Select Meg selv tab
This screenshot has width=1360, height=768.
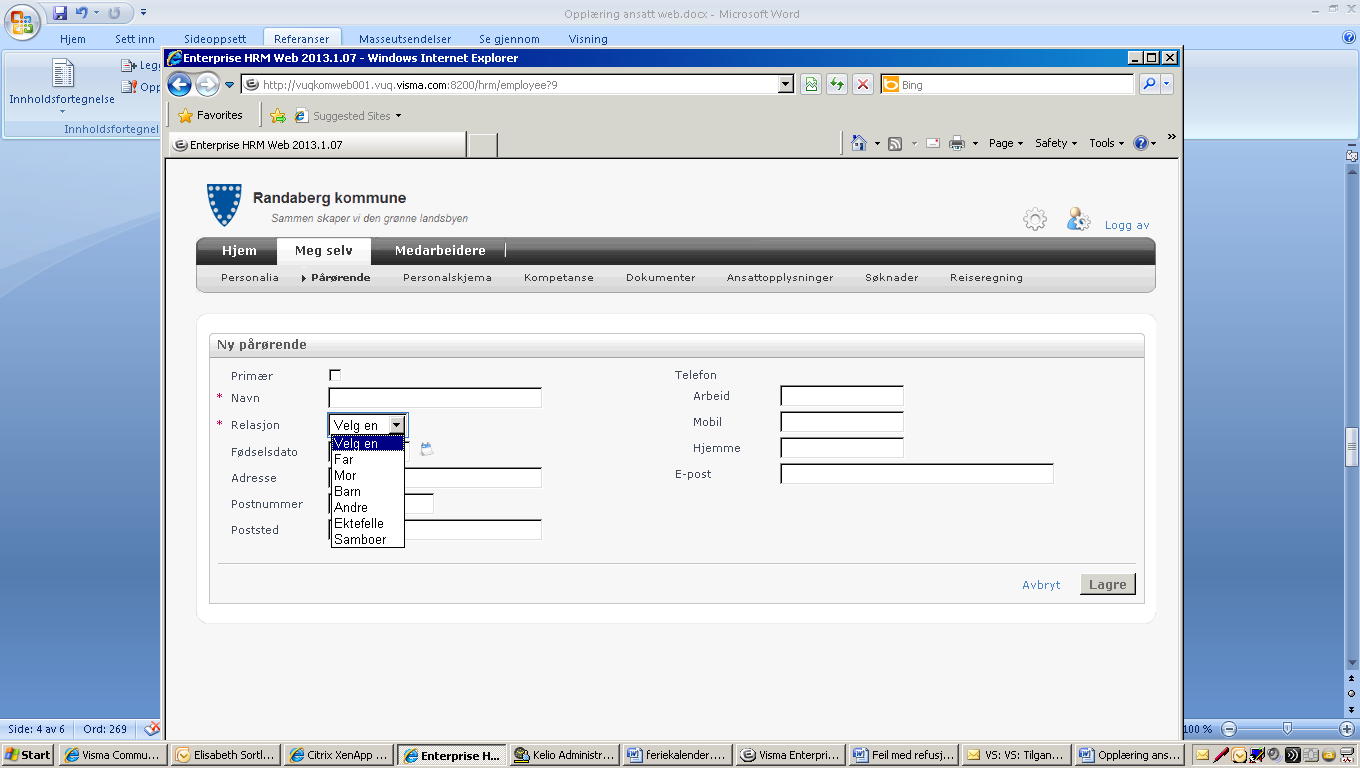324,251
